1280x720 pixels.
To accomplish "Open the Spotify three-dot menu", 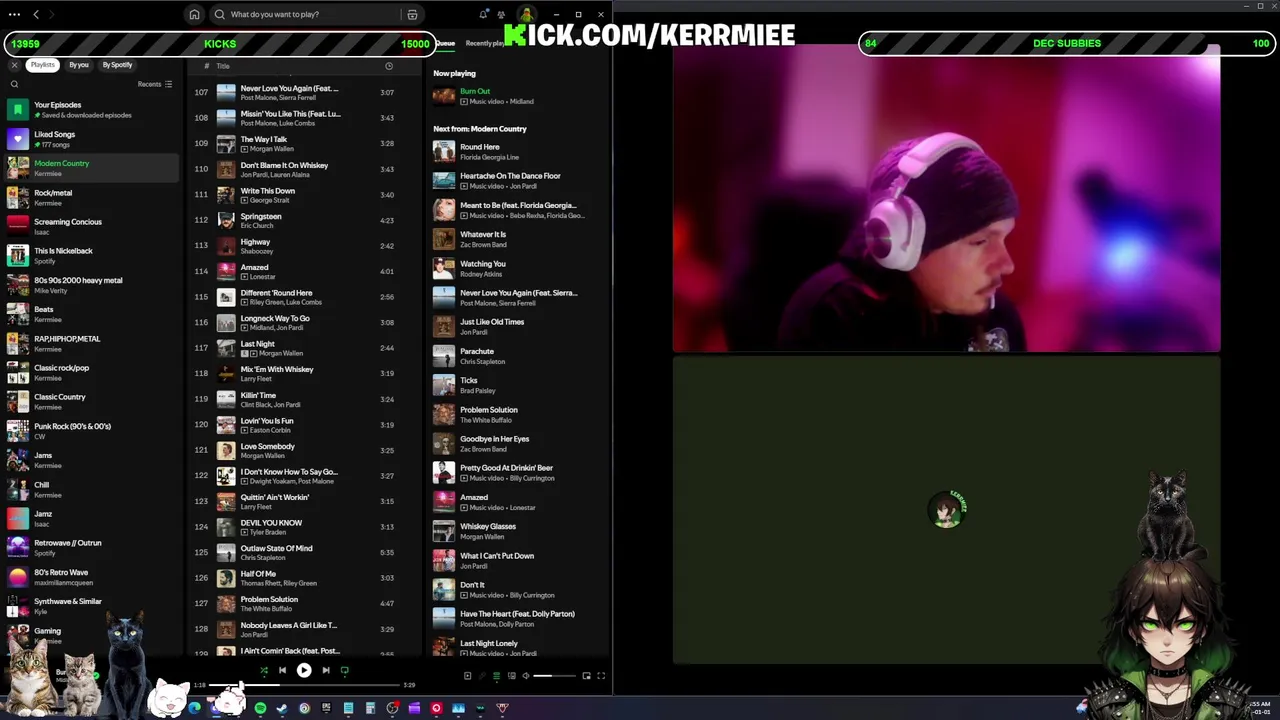I will point(14,14).
